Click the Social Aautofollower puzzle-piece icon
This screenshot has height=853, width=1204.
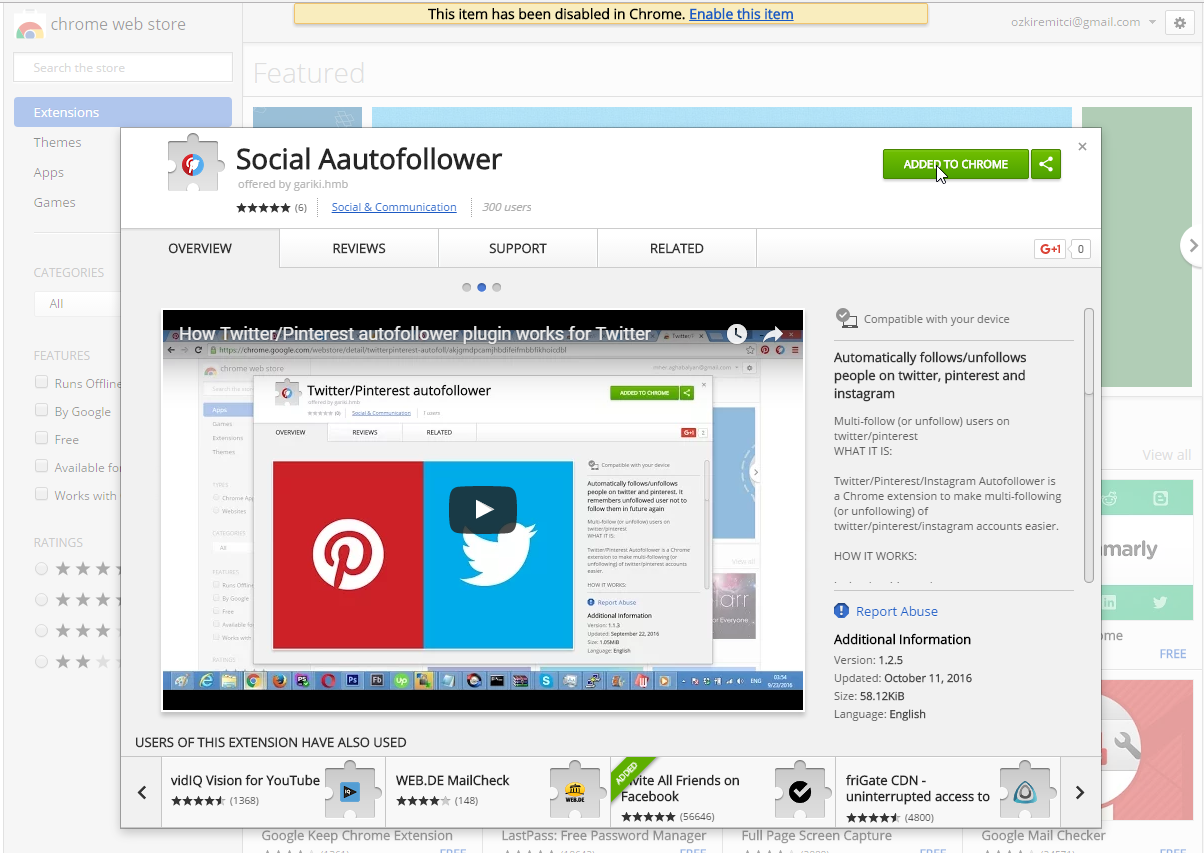[194, 163]
